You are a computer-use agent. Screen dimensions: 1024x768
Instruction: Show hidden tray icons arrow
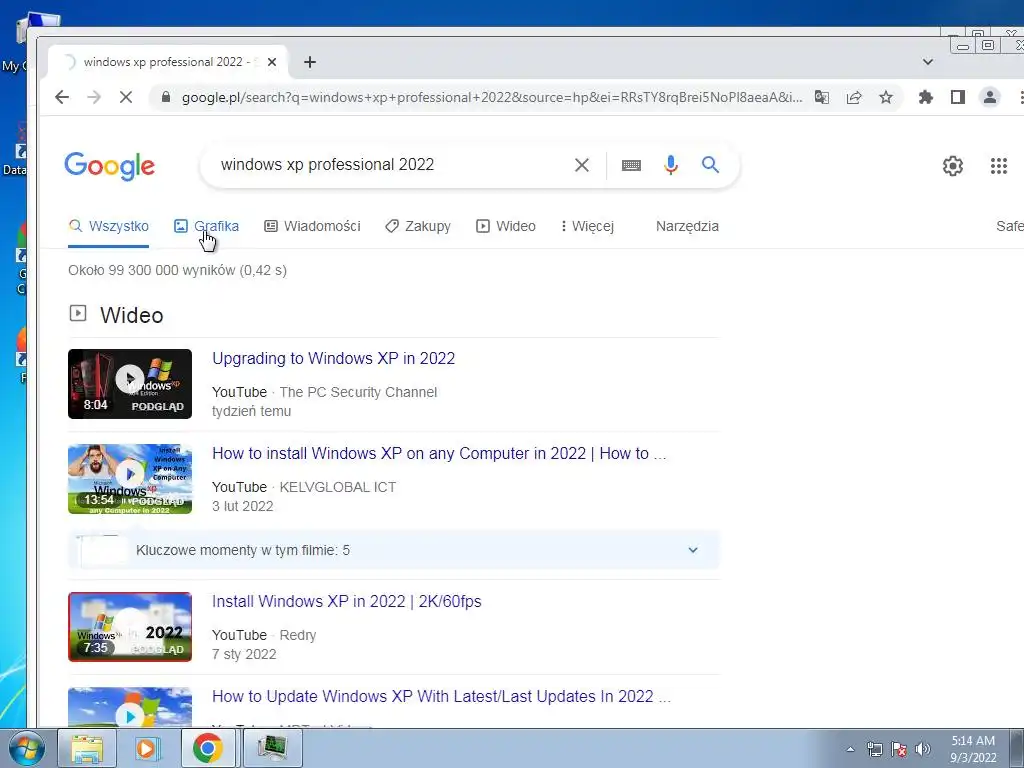coord(850,749)
